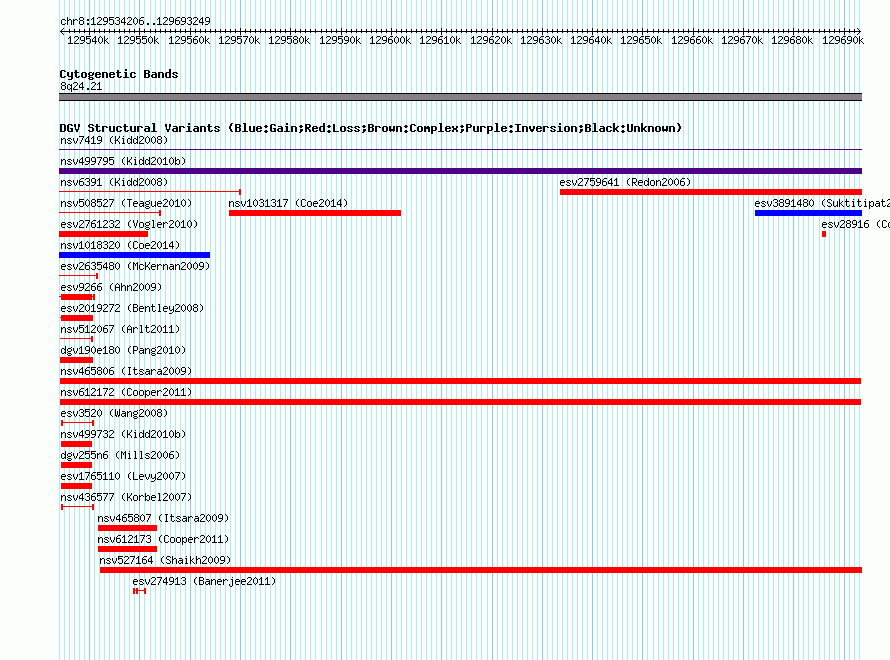Click the 129610k ruler position
This screenshot has width=890, height=660.
pyautogui.click(x=440, y=40)
